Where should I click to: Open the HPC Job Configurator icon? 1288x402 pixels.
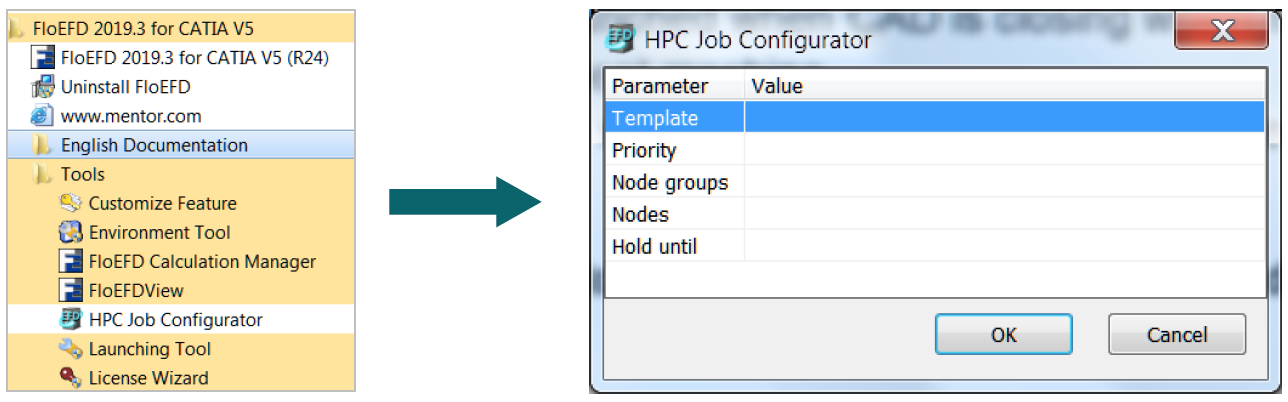(70, 320)
